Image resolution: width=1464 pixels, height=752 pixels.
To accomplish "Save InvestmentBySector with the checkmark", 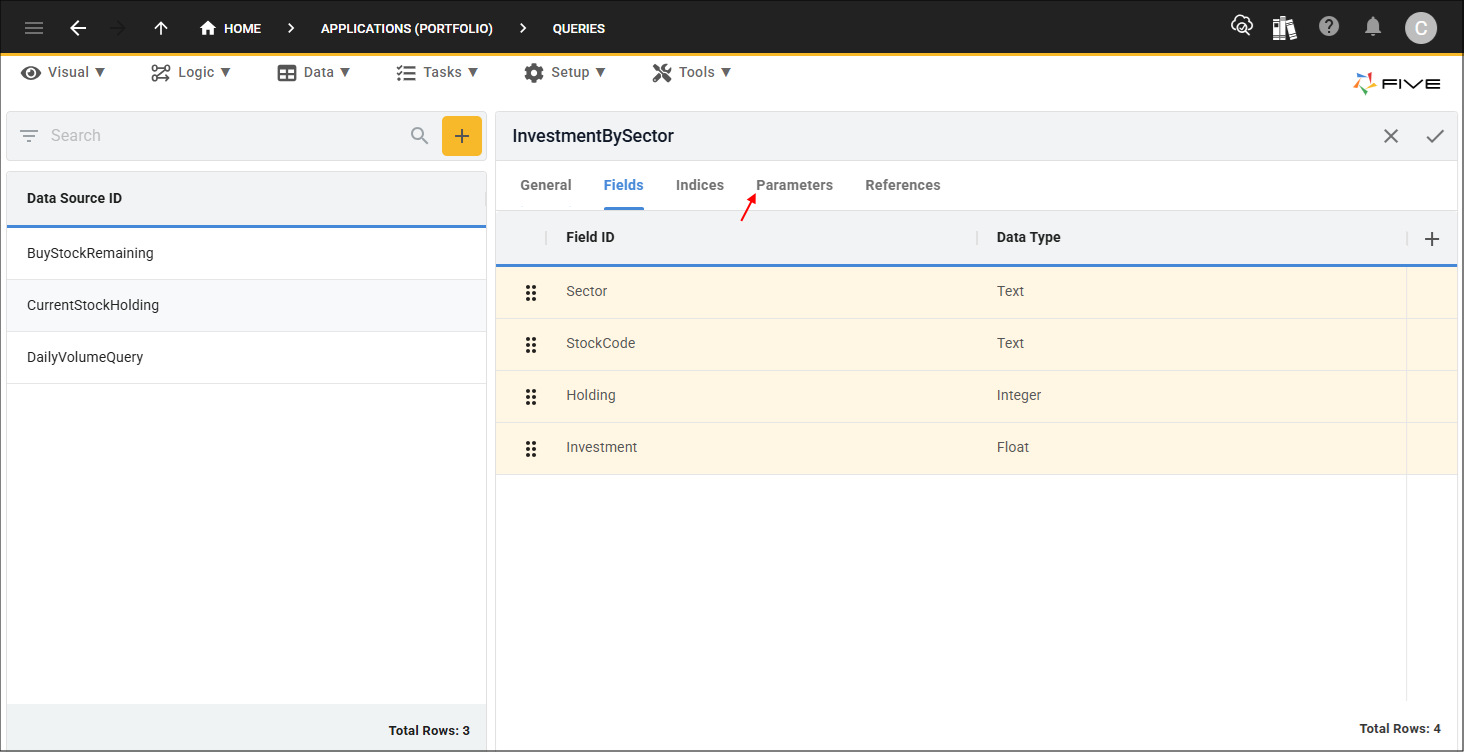I will (1435, 136).
